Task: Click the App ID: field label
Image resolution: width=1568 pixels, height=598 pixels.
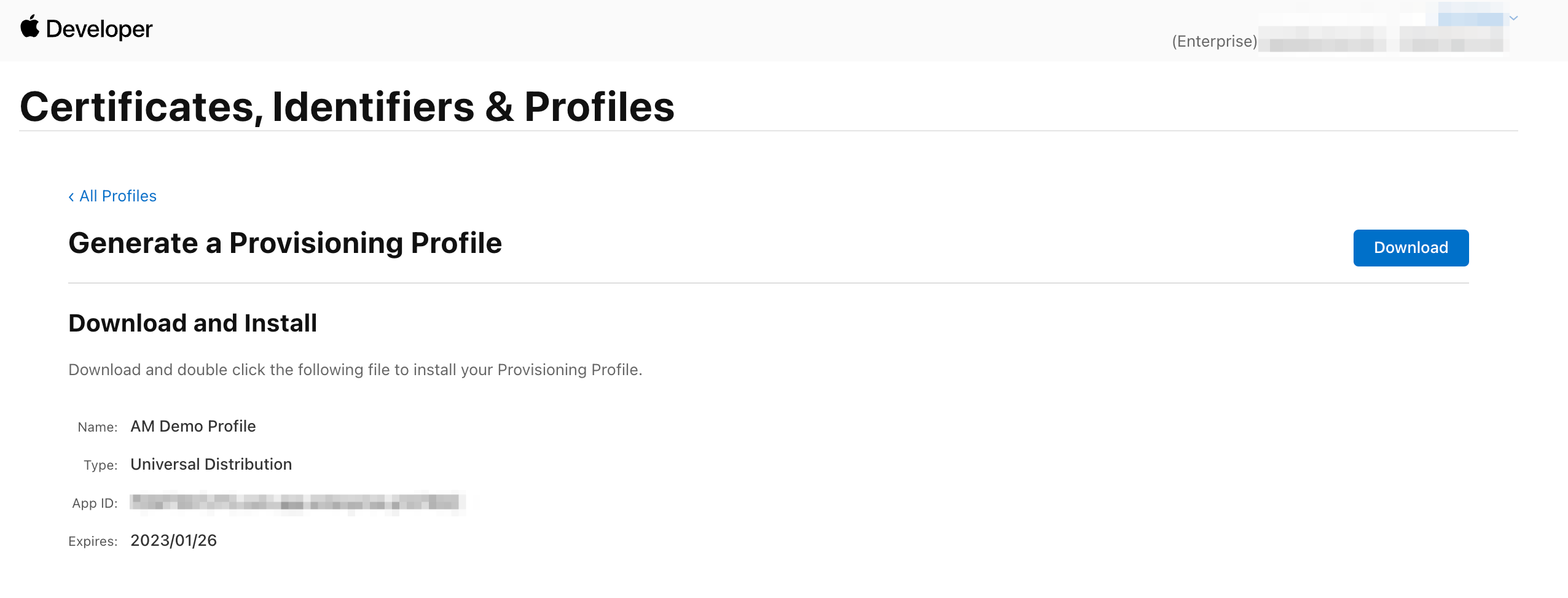Action: pos(95,503)
